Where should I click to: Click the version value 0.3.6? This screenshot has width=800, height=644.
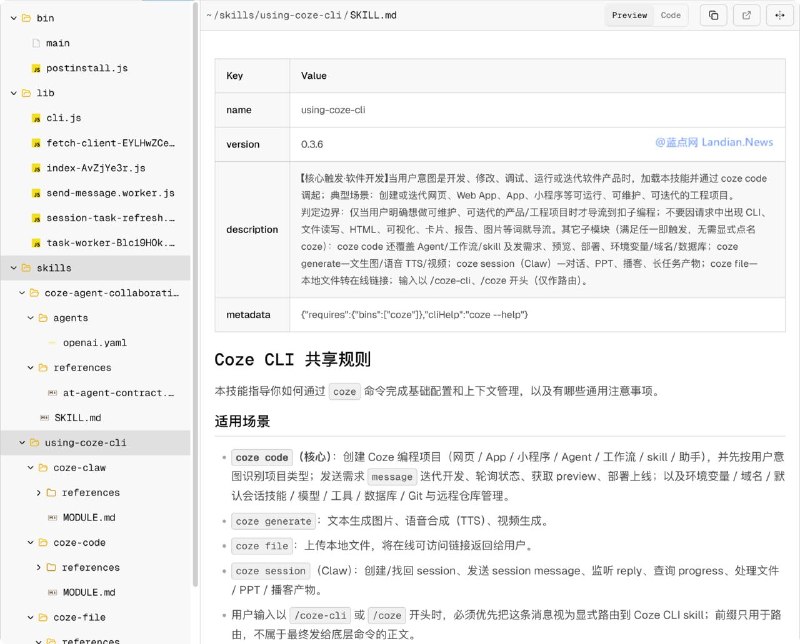tap(312, 144)
